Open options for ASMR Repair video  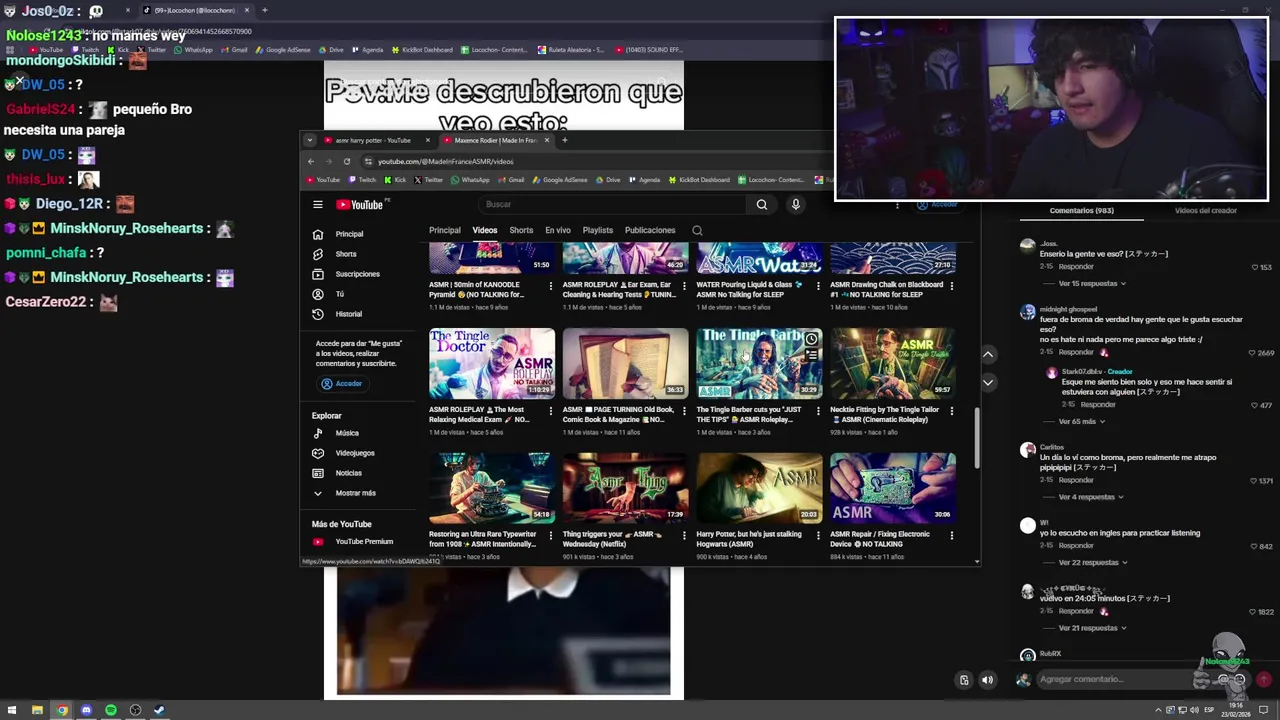click(951, 536)
